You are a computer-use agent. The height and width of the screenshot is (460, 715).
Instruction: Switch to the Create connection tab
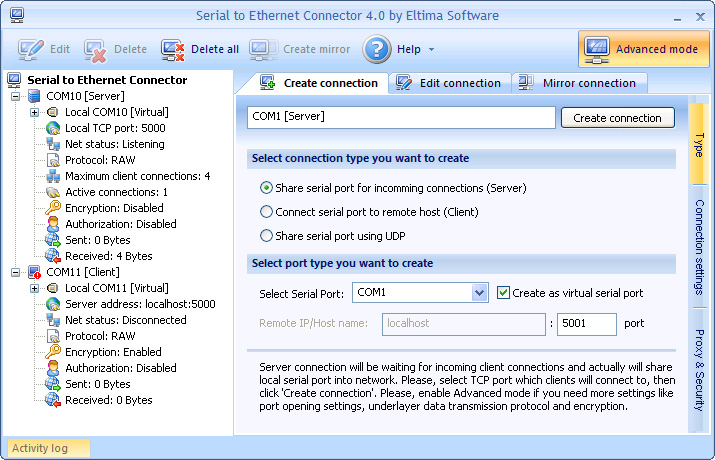pos(318,83)
